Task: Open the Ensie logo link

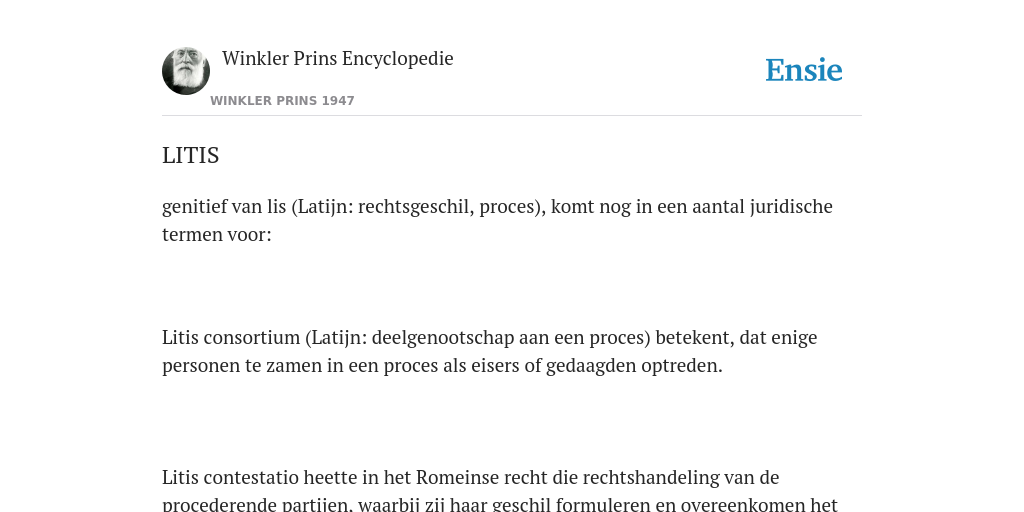Action: click(x=804, y=71)
